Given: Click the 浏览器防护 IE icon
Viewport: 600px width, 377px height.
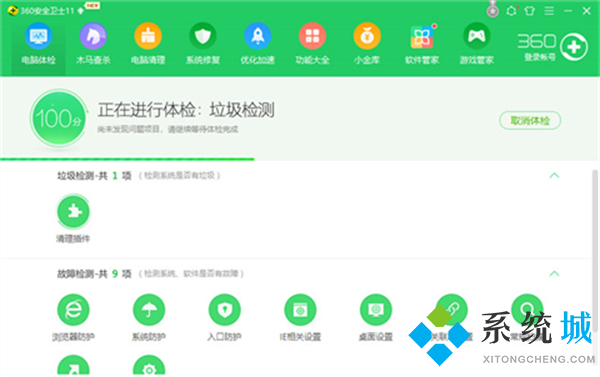Looking at the screenshot, I should pos(73,309).
